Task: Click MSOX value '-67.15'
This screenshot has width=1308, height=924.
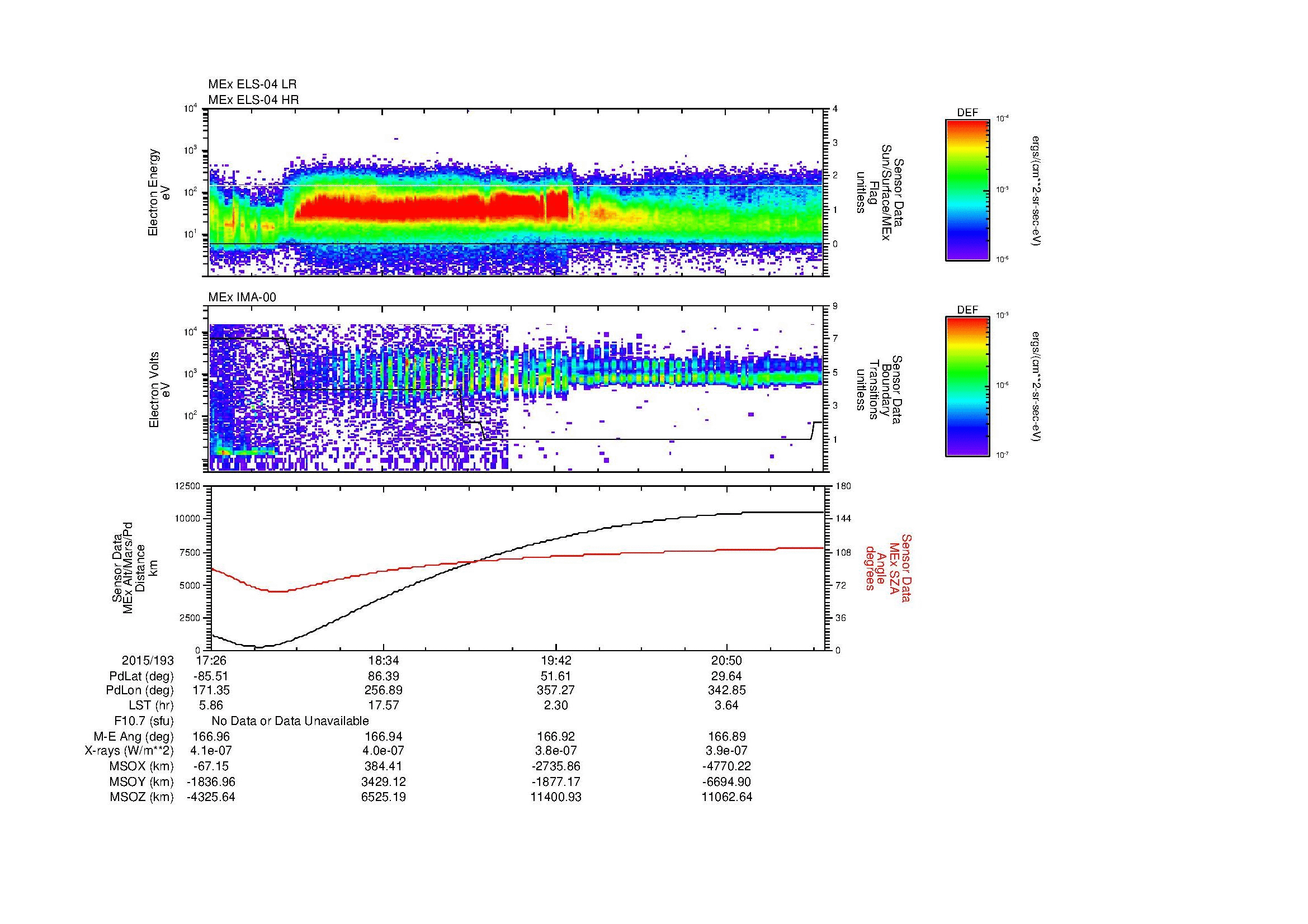Action: [x=211, y=766]
